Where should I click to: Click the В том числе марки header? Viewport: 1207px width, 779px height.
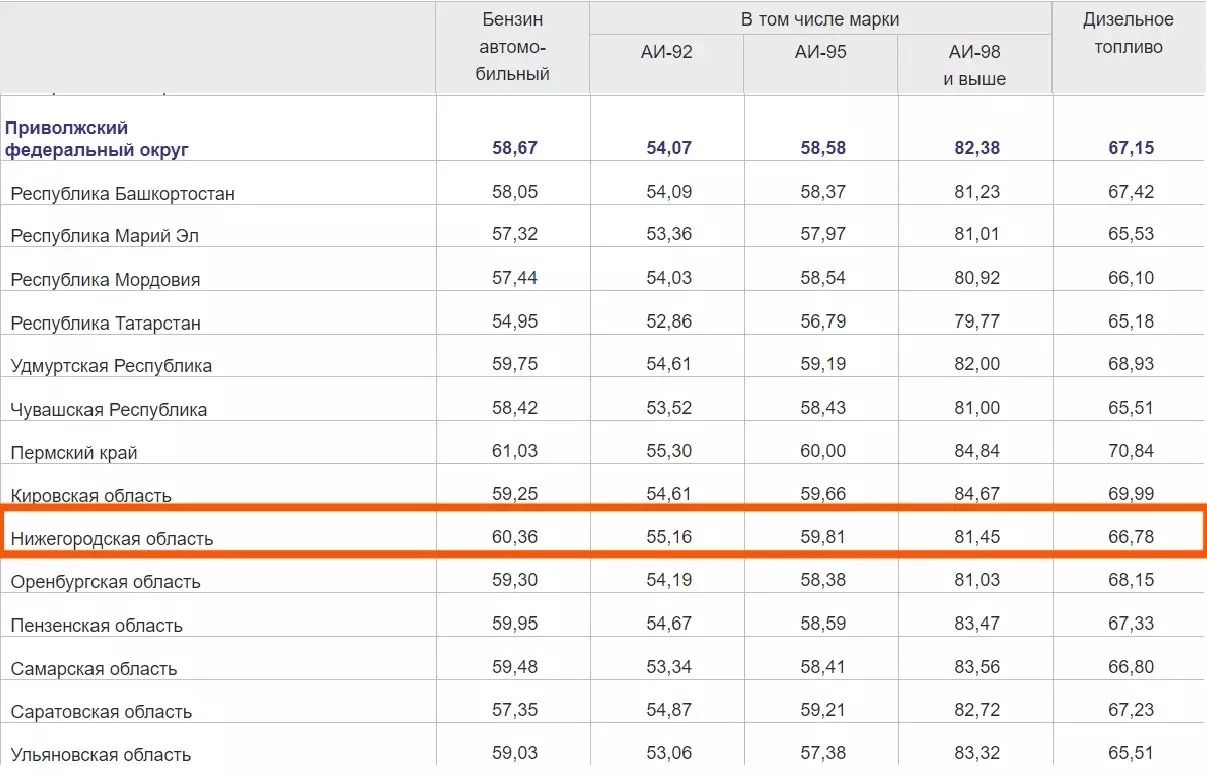(x=819, y=20)
